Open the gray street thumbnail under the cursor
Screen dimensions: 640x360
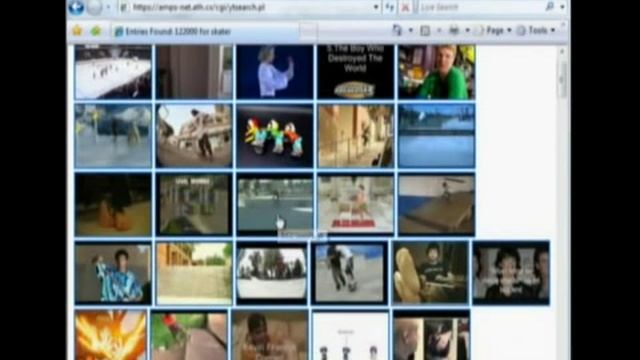pyautogui.click(x=275, y=204)
